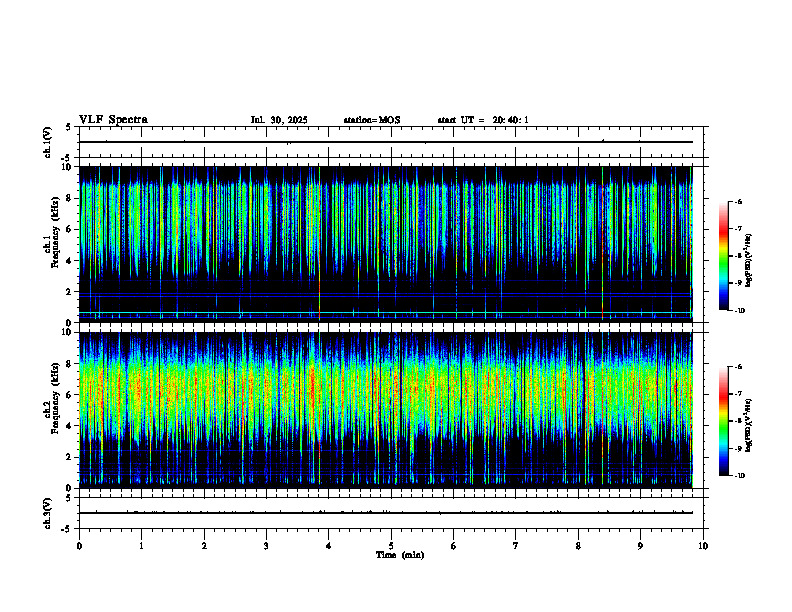This screenshot has width=792, height=612.
Task: Click the time axis tick label '6'
Action: 454,546
